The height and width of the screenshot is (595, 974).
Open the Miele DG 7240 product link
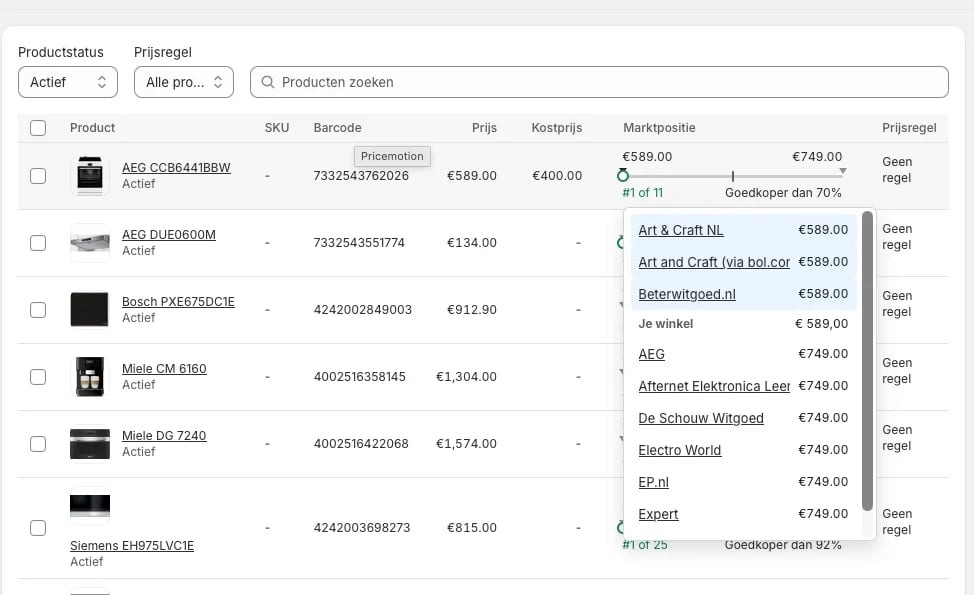164,436
